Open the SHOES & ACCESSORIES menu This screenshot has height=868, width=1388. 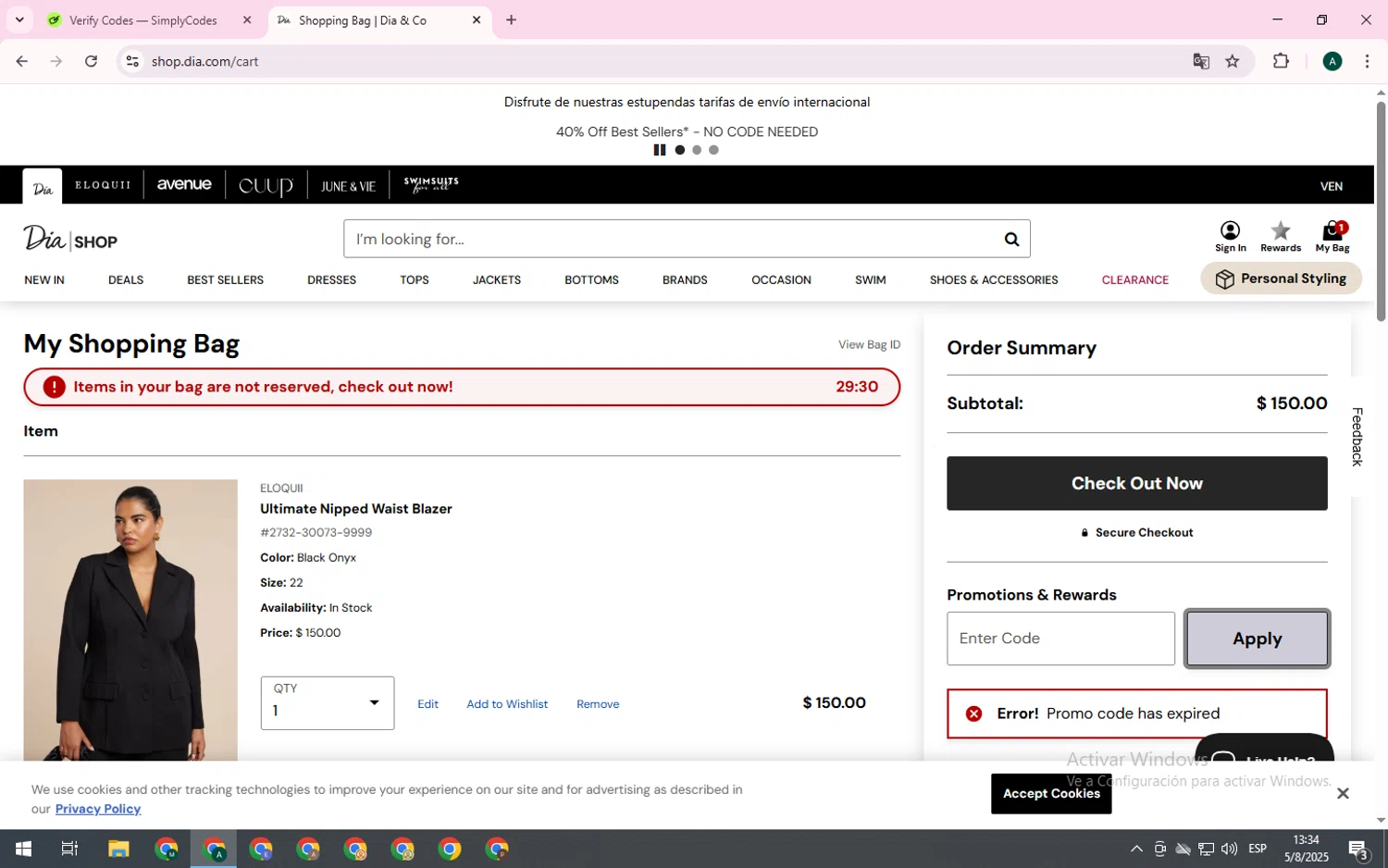tap(994, 279)
